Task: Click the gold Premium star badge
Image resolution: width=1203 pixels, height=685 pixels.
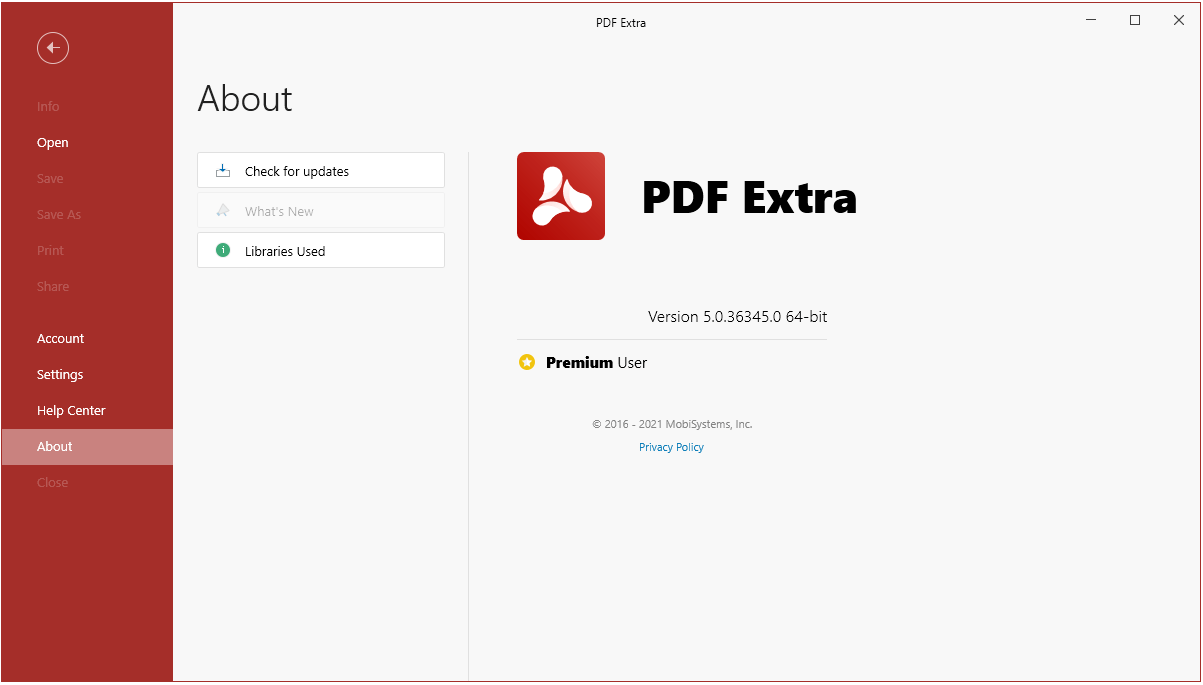Action: [x=527, y=362]
